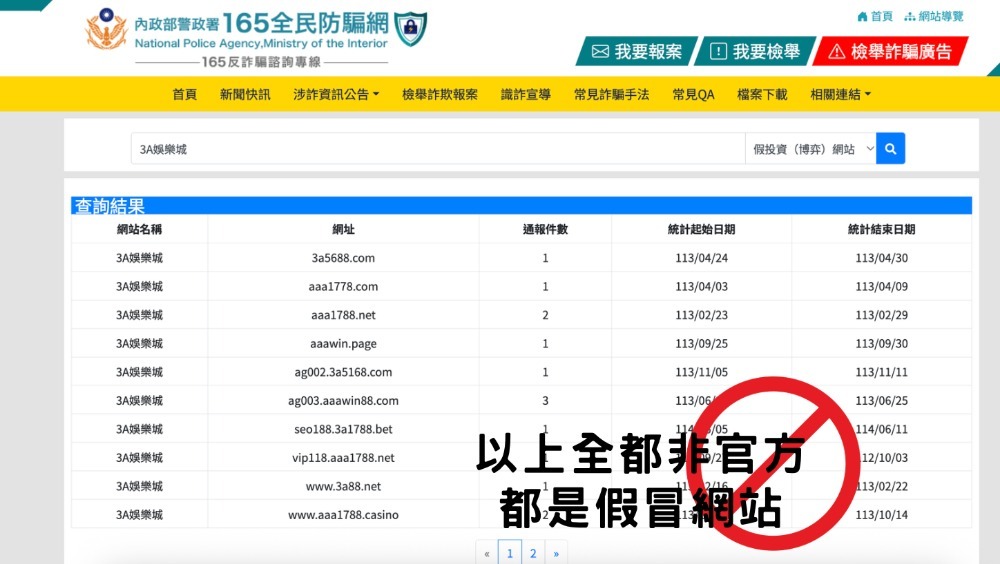Click the padlock shield icon
Image resolution: width=1000 pixels, height=564 pixels.
(410, 29)
